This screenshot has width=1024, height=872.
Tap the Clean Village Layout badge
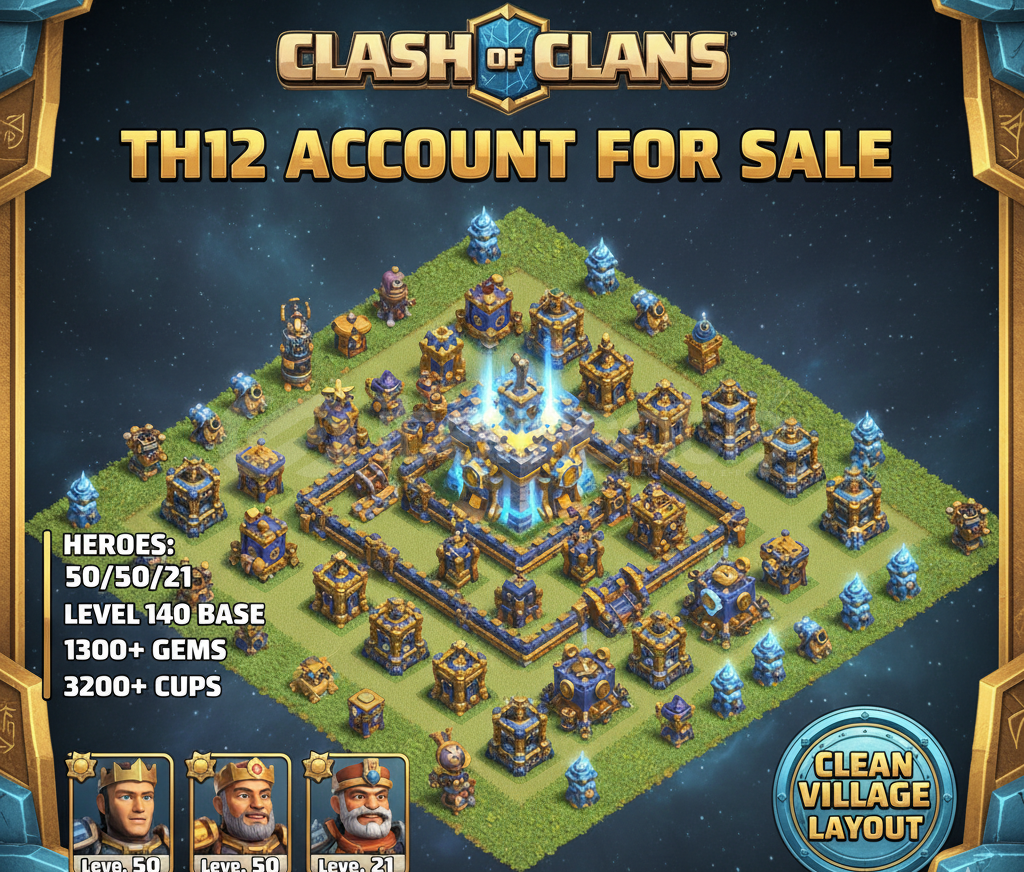[x=865, y=795]
